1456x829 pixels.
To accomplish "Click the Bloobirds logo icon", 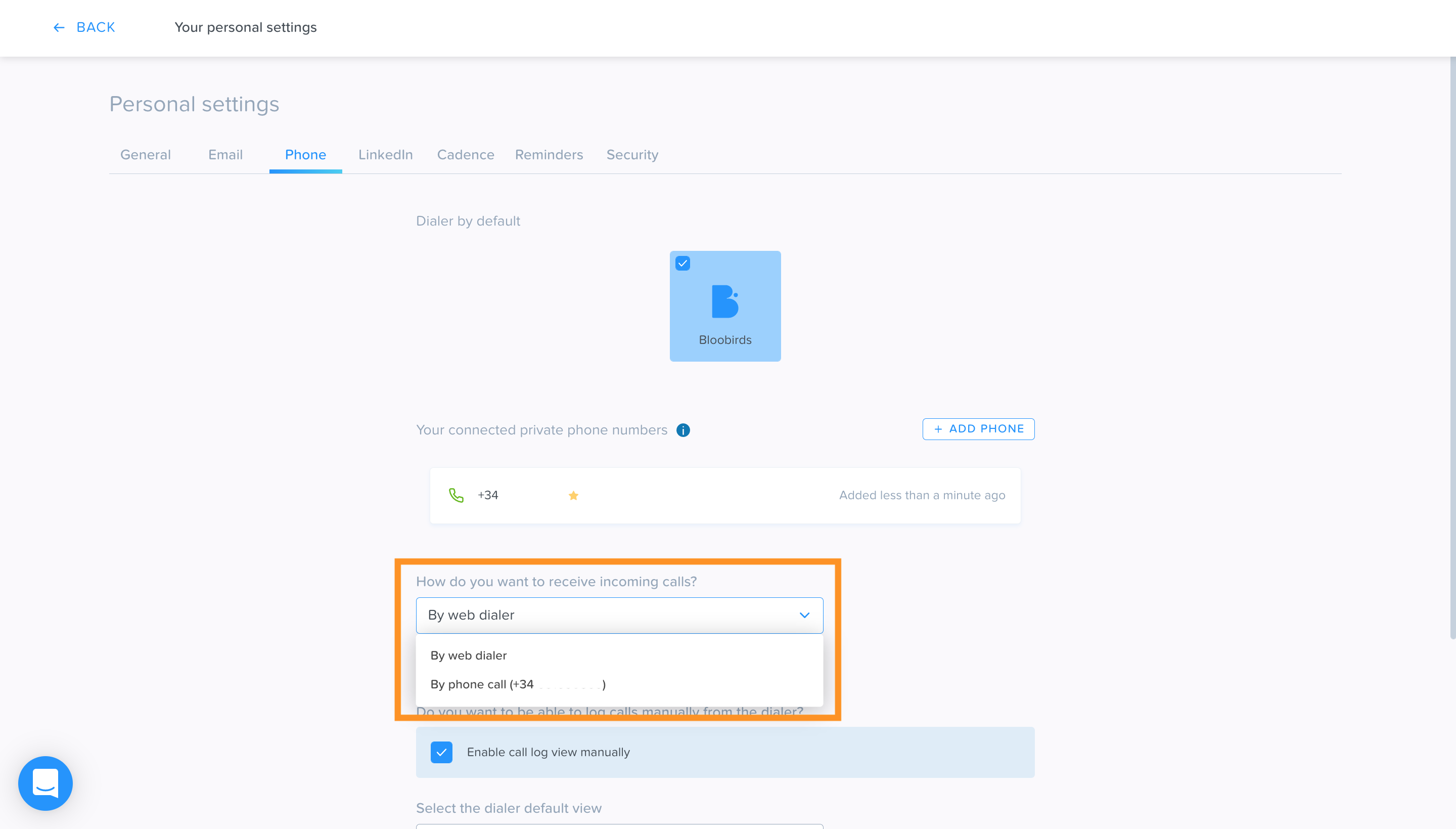I will point(725,301).
